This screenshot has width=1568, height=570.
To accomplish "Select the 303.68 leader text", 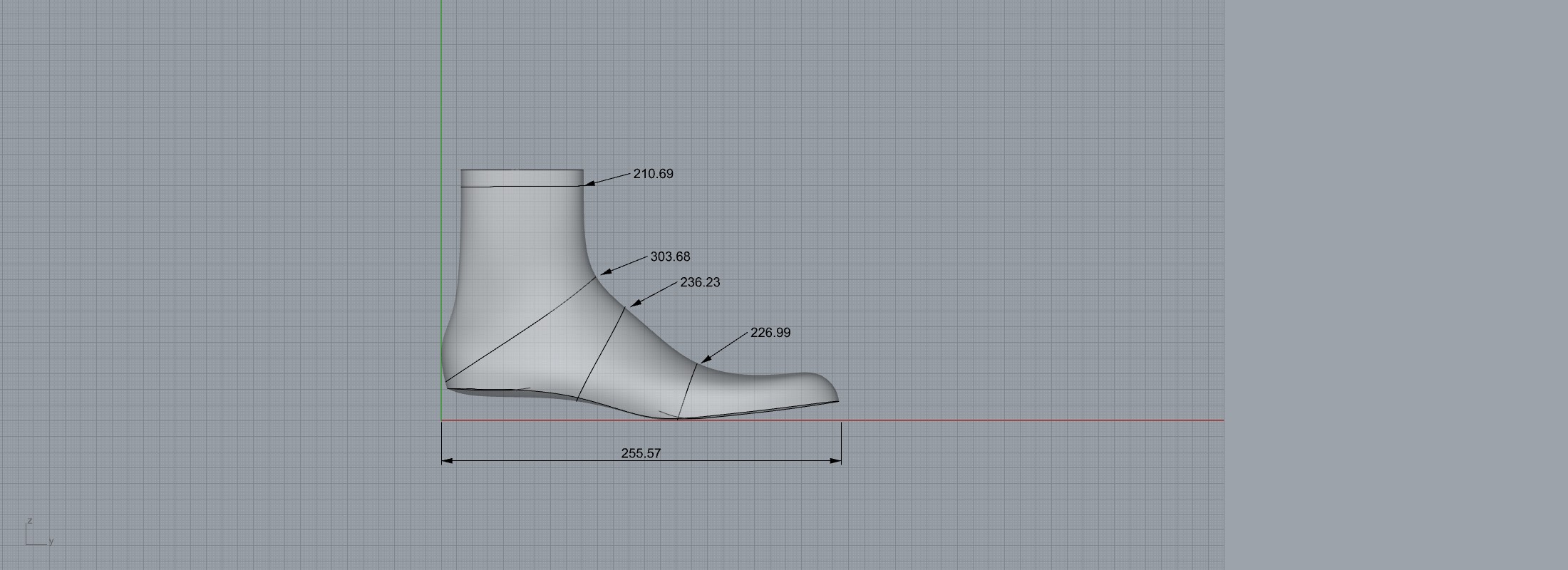I will (670, 256).
